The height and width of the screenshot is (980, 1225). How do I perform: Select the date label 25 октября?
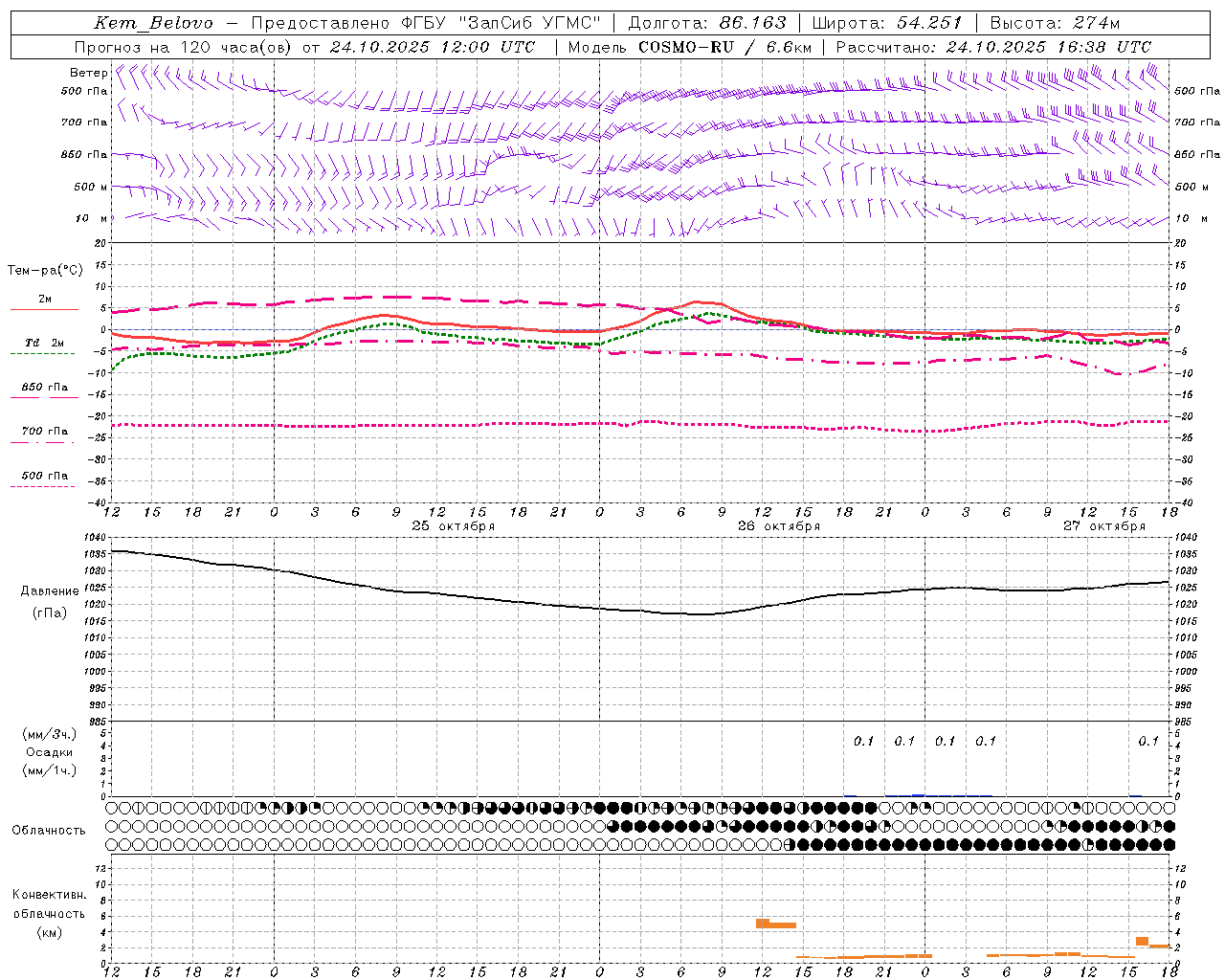(x=454, y=526)
